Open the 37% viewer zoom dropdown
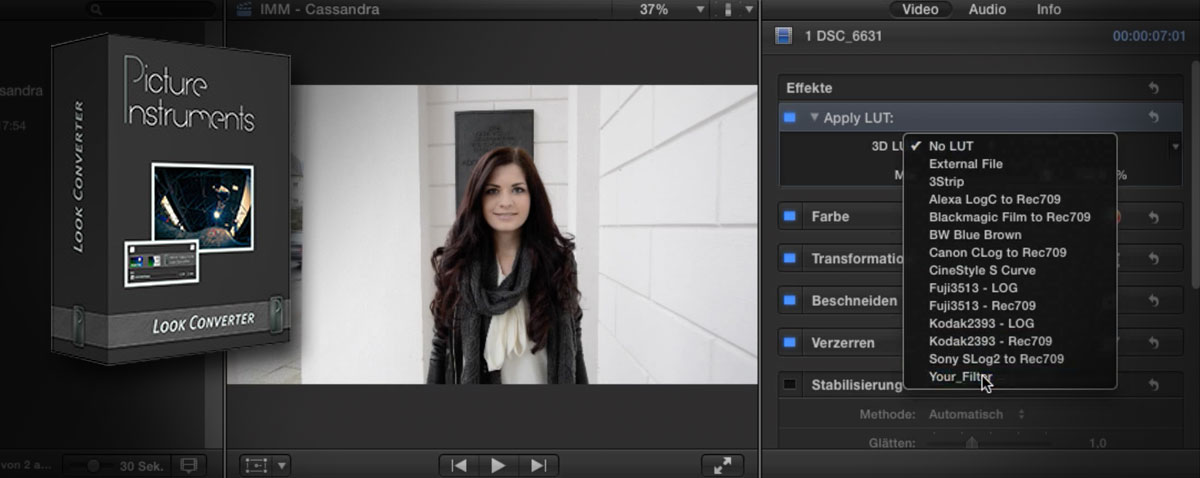The width and height of the screenshot is (1200, 478). [x=672, y=9]
